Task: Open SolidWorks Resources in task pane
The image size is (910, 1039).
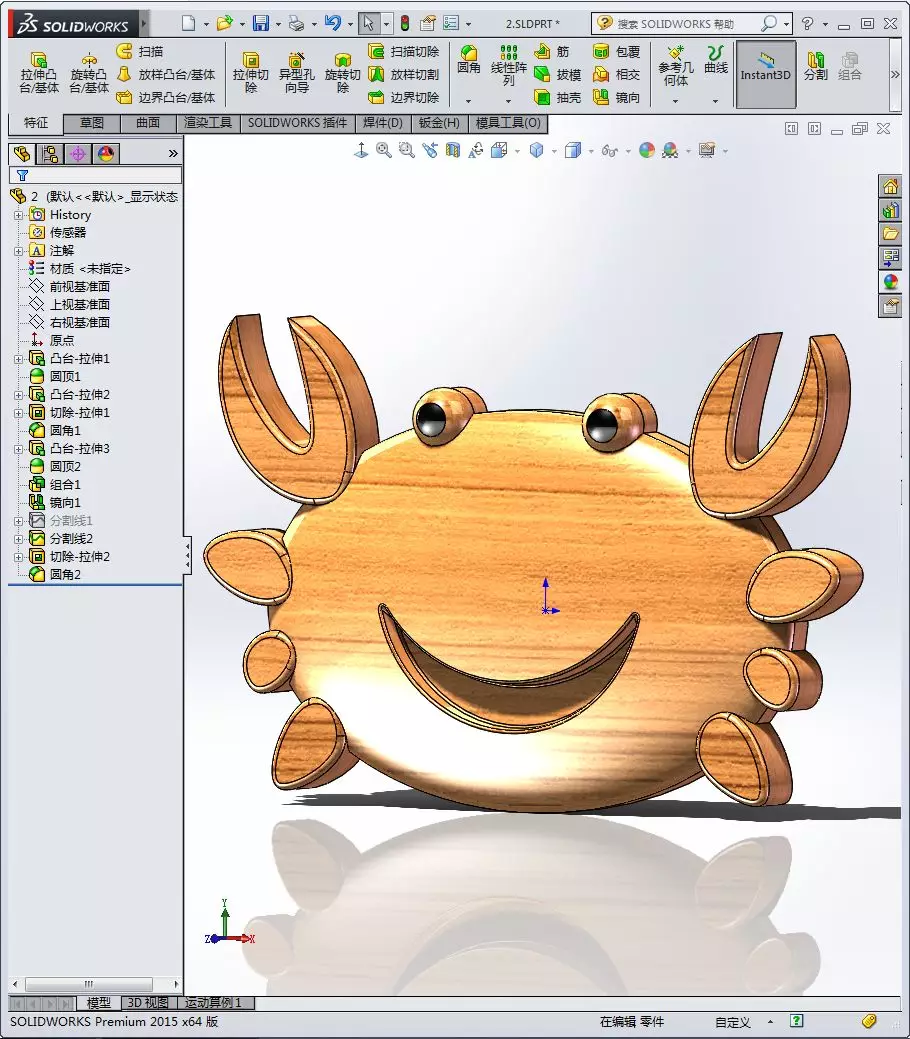Action: pos(890,187)
